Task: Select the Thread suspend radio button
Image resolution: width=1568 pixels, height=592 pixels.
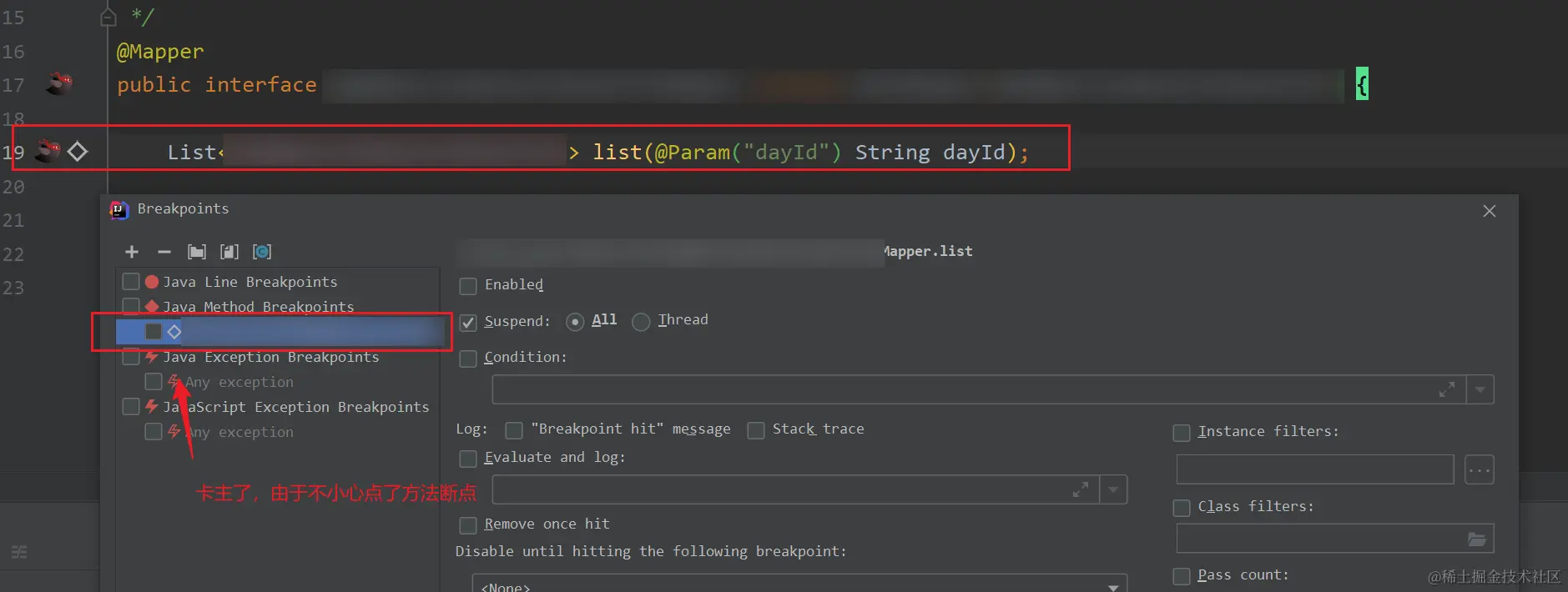Action: [x=641, y=322]
